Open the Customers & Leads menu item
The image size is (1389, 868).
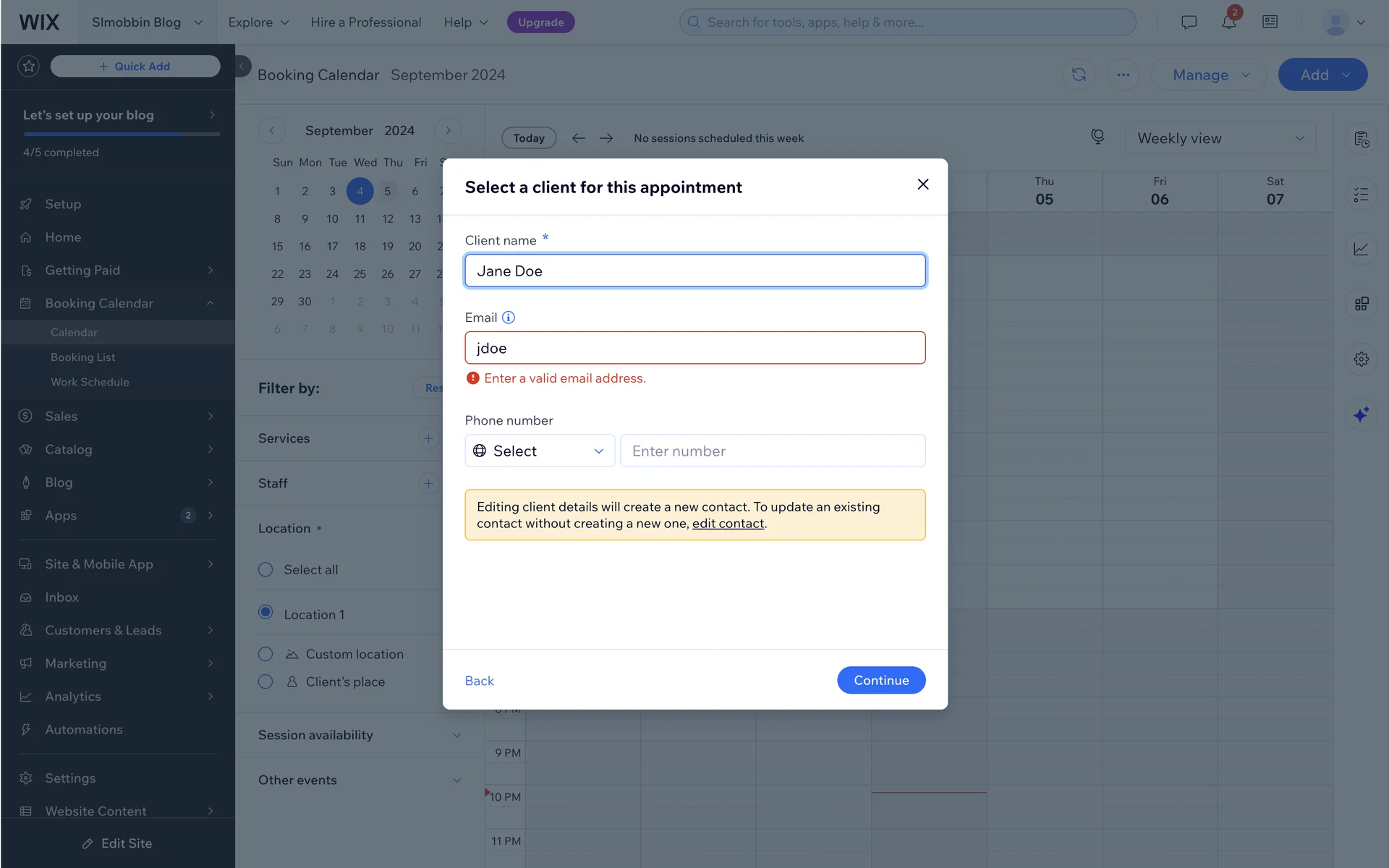(103, 630)
